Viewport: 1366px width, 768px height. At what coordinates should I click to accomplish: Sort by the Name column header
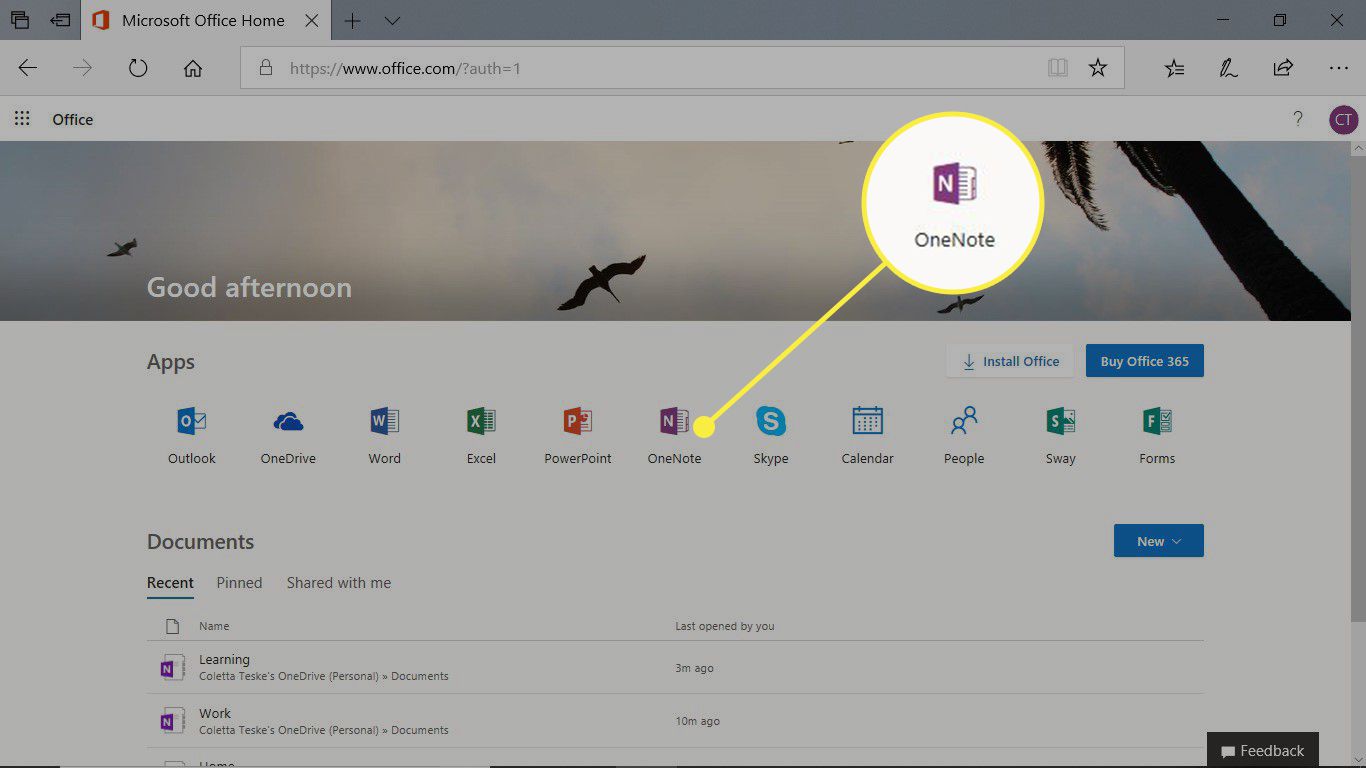click(214, 626)
